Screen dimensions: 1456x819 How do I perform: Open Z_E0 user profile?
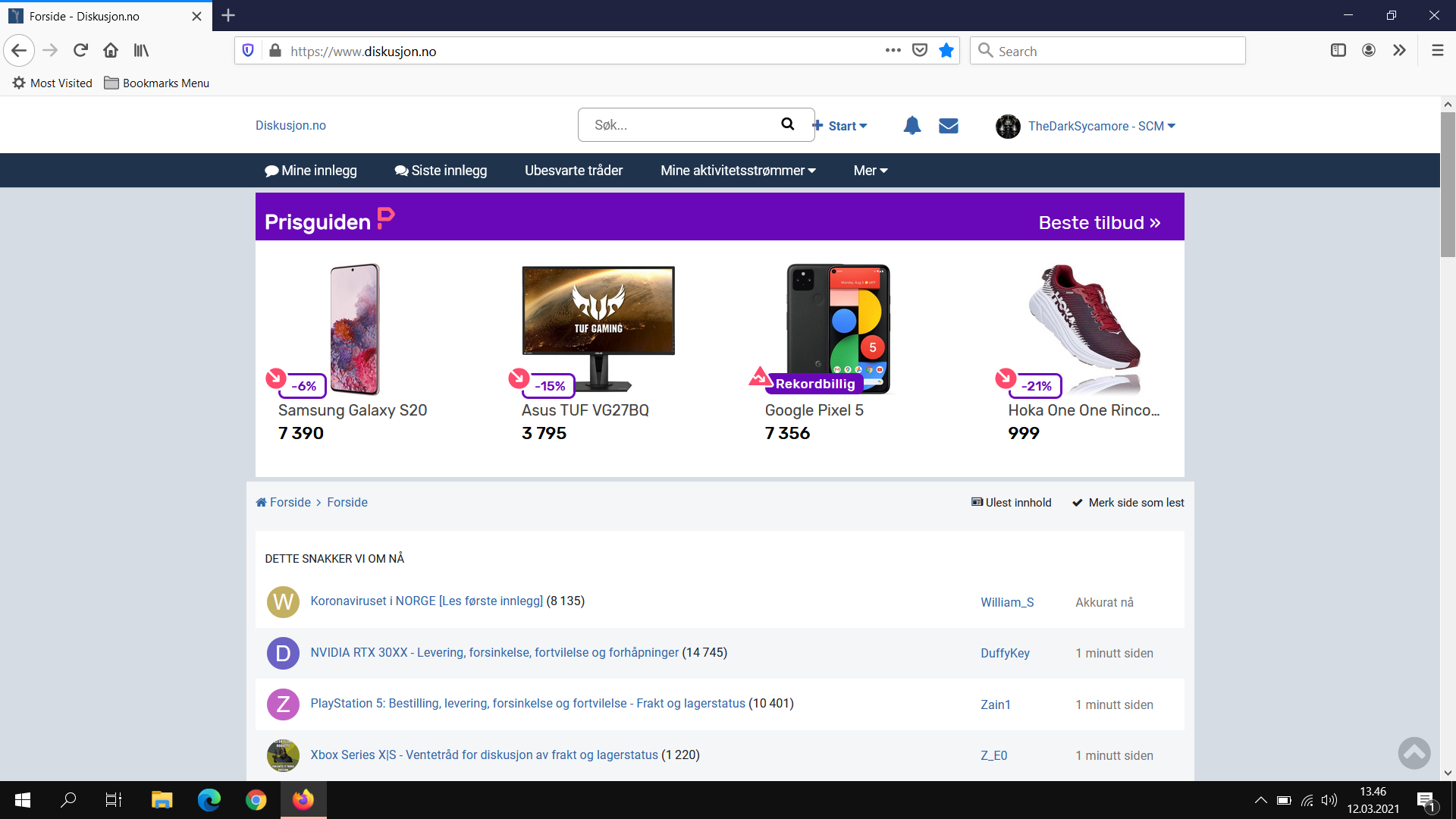click(994, 755)
